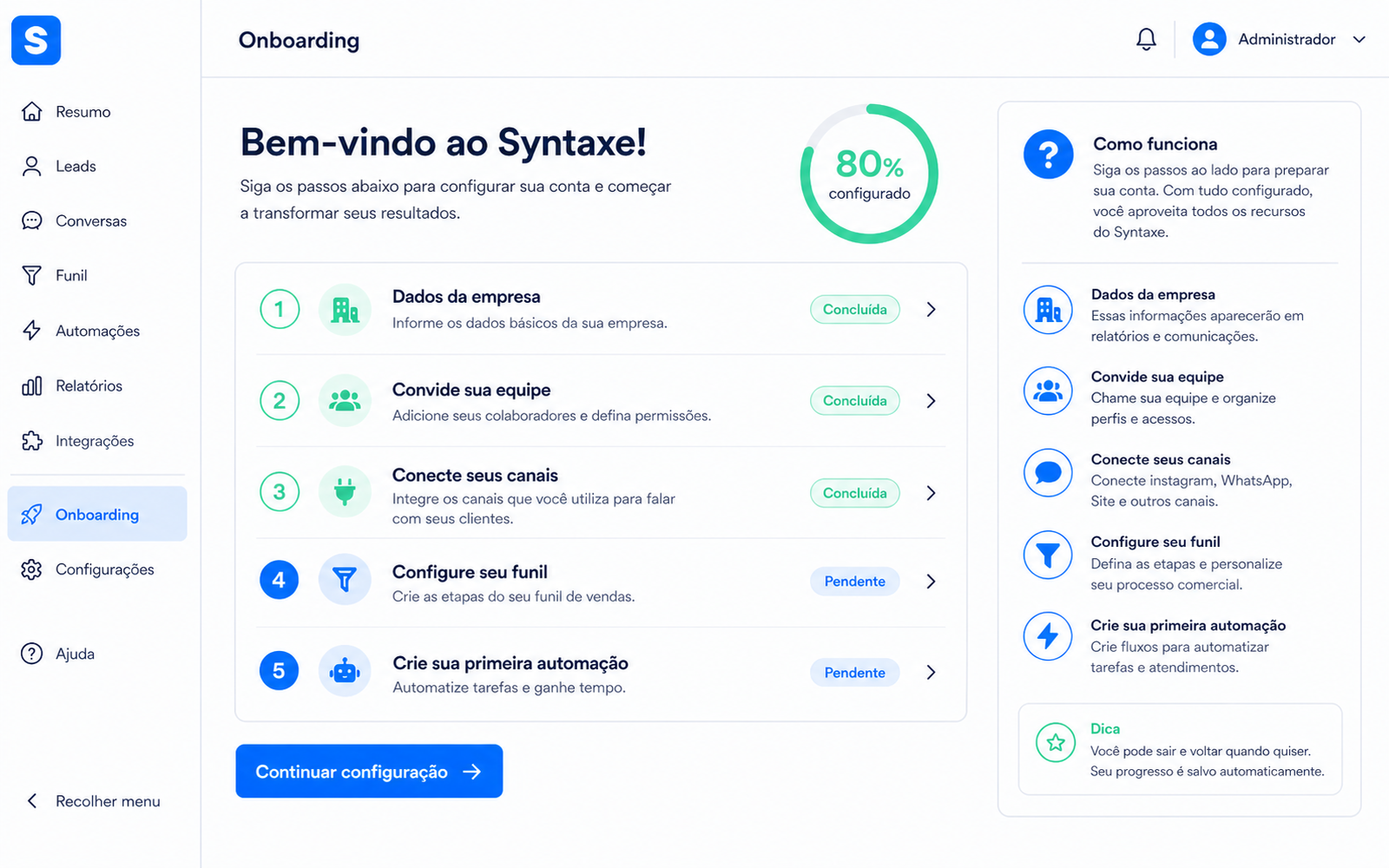Open Configure seu funil via its chevron
1389x868 pixels.
[x=931, y=582]
